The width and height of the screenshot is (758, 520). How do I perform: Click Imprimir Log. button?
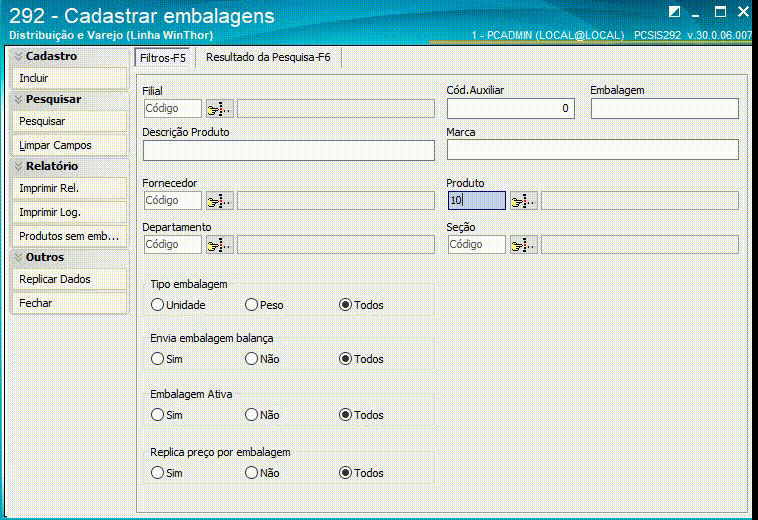pyautogui.click(x=70, y=213)
